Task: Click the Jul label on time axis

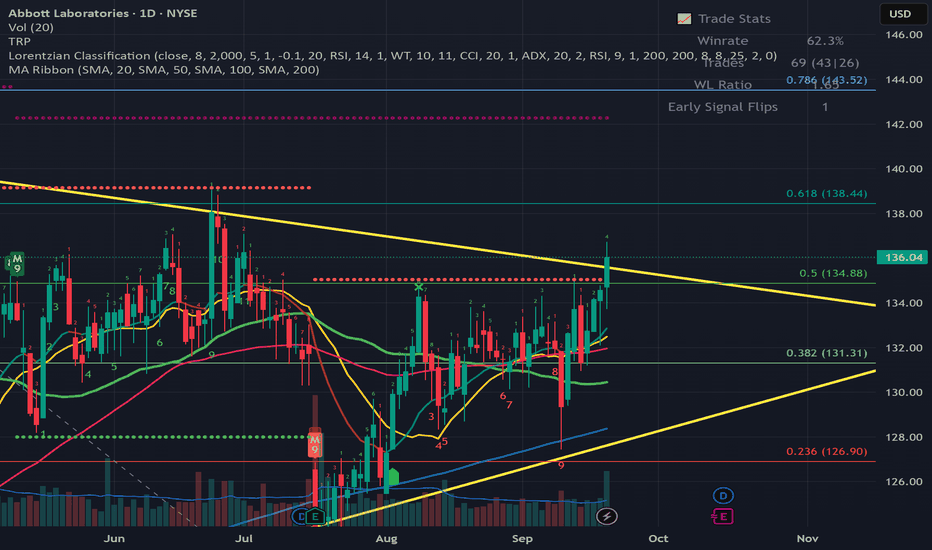Action: tap(244, 538)
